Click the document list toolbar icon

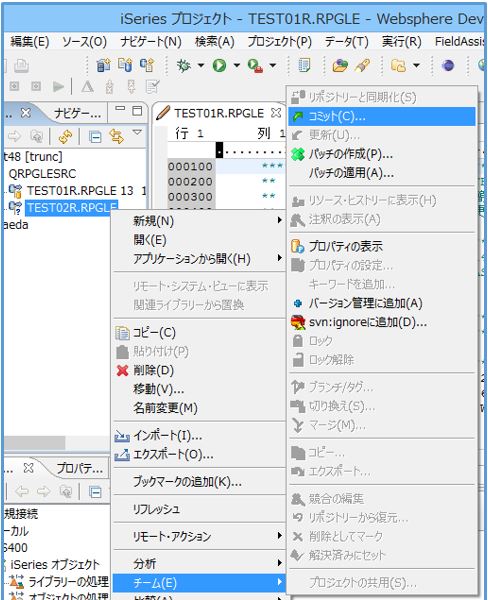click(304, 65)
